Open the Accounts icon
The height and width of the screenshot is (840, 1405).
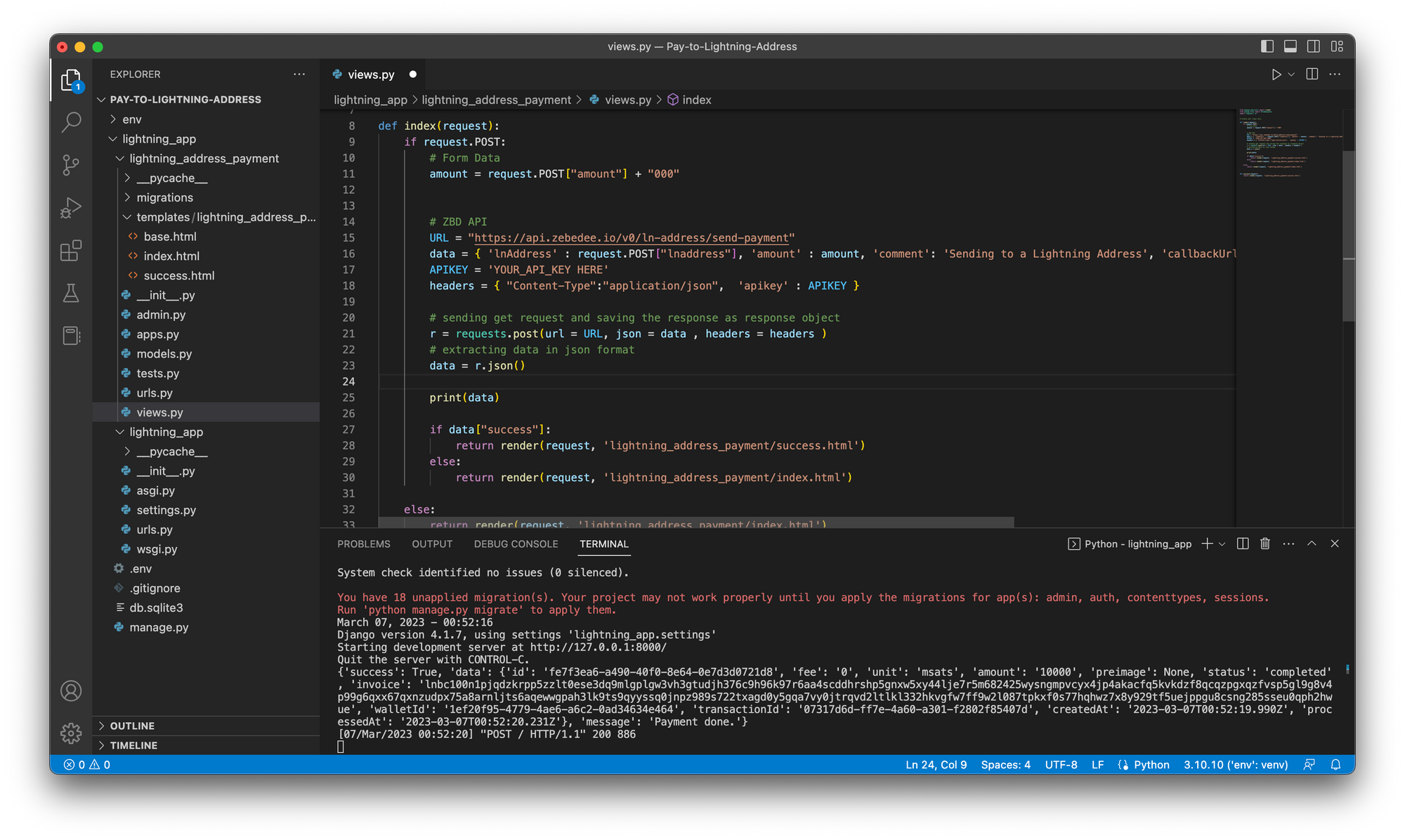(71, 691)
